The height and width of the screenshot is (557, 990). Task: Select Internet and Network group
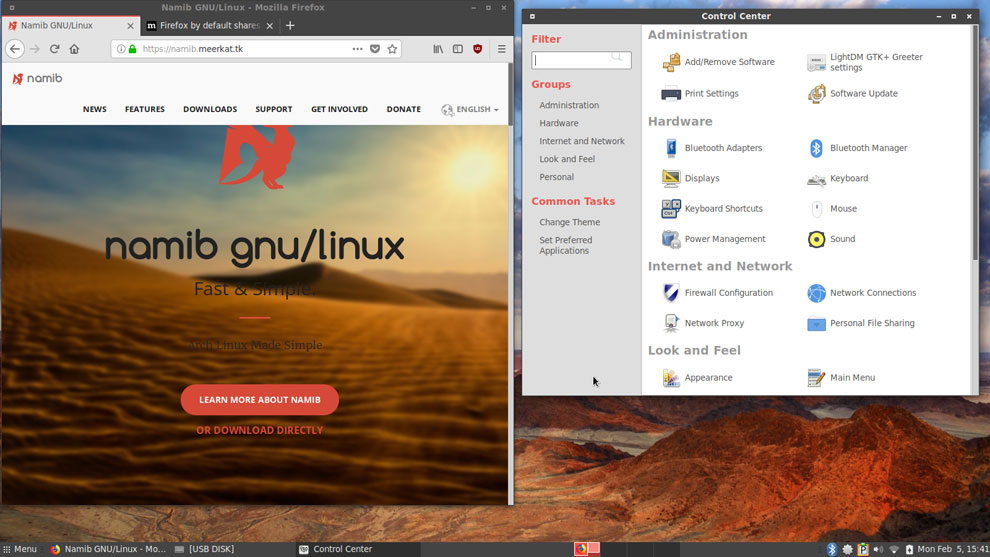581,141
